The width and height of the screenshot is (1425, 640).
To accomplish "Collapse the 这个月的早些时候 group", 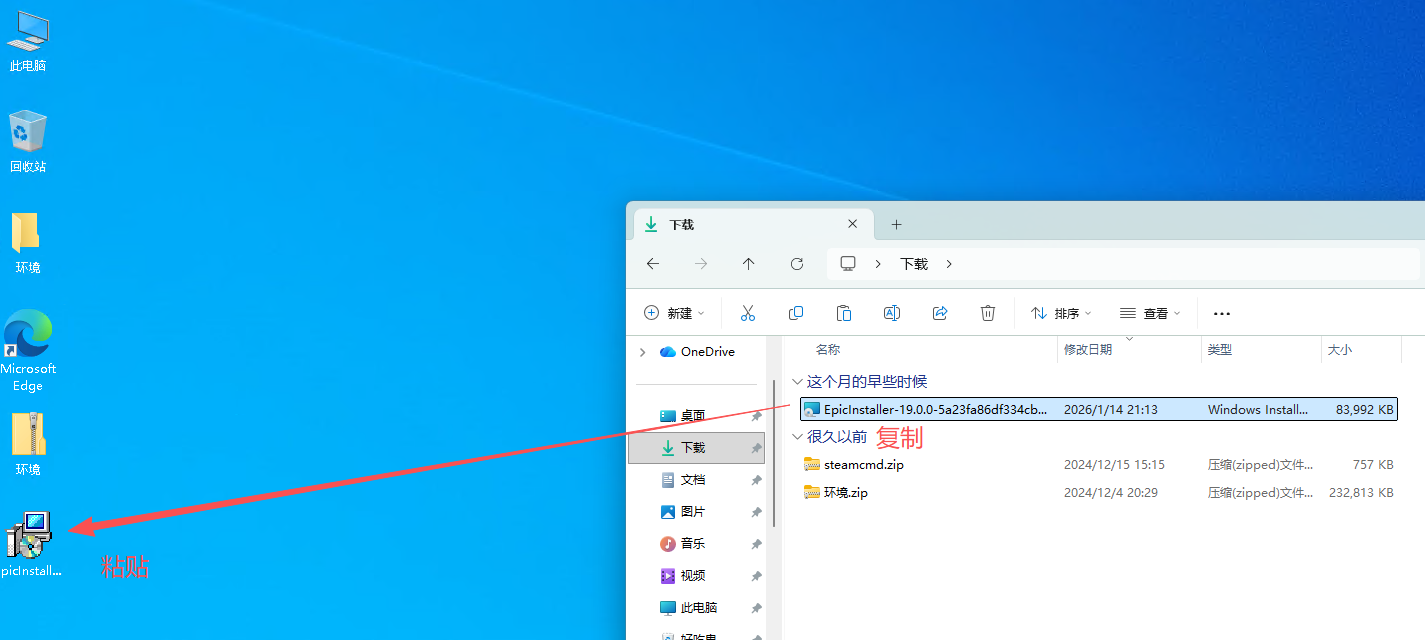I will [797, 382].
